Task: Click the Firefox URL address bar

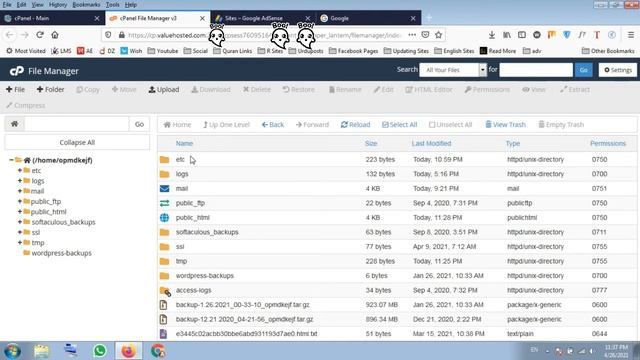Action: tap(264, 35)
